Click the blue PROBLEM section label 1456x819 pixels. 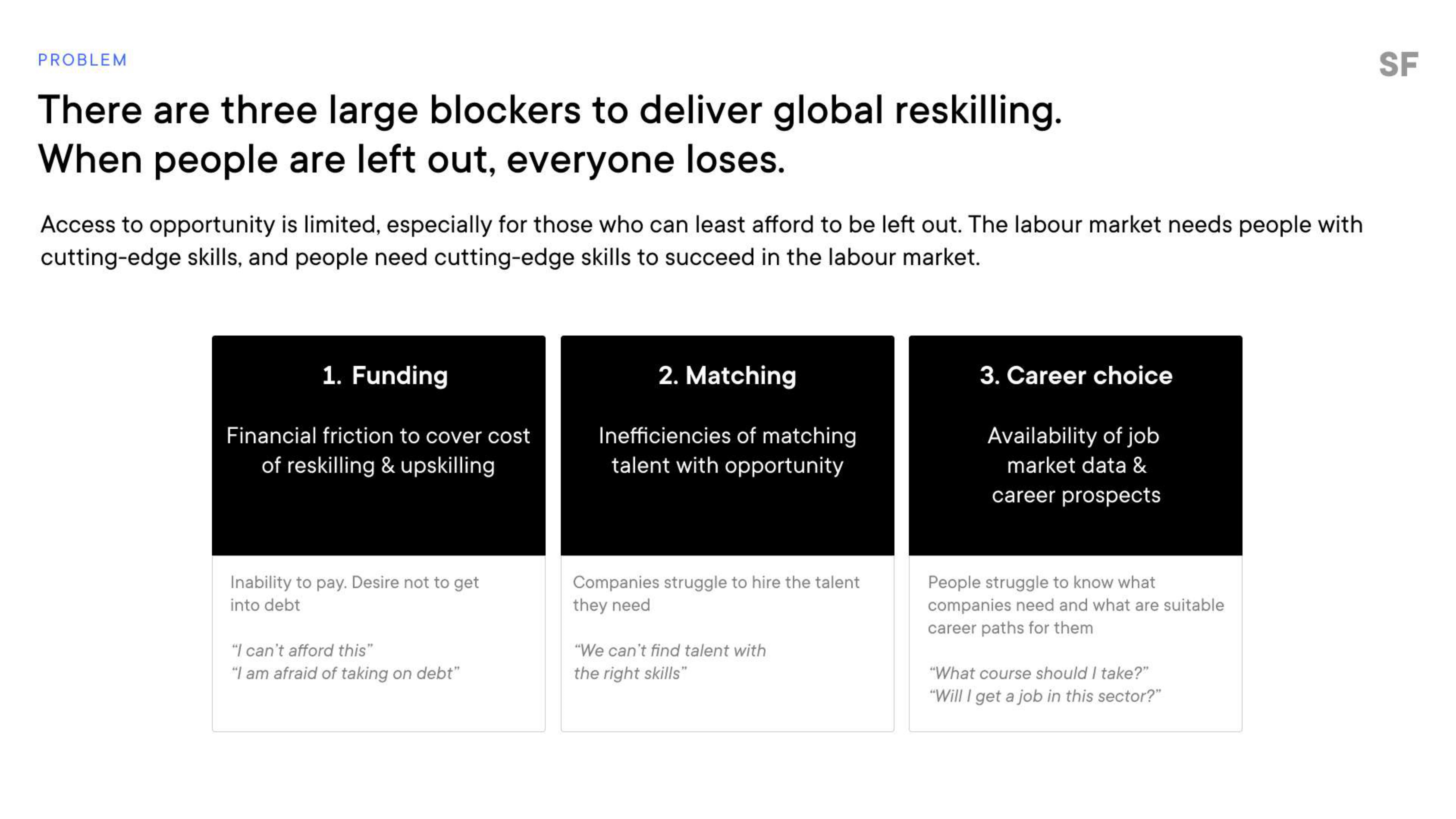coord(82,60)
